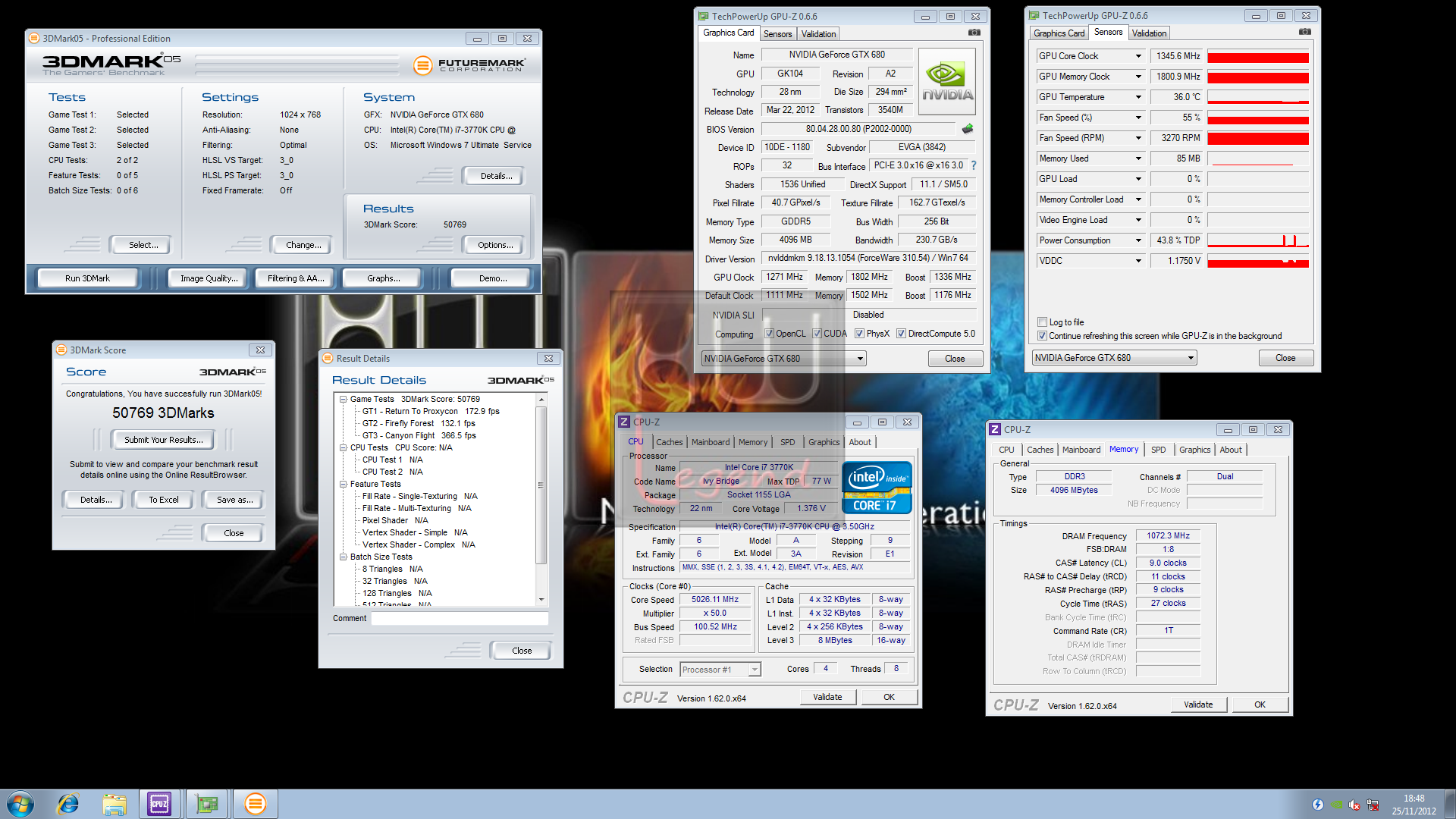This screenshot has height=819, width=1456.
Task: Collapse the Feature Tests tree node
Action: pos(343,484)
